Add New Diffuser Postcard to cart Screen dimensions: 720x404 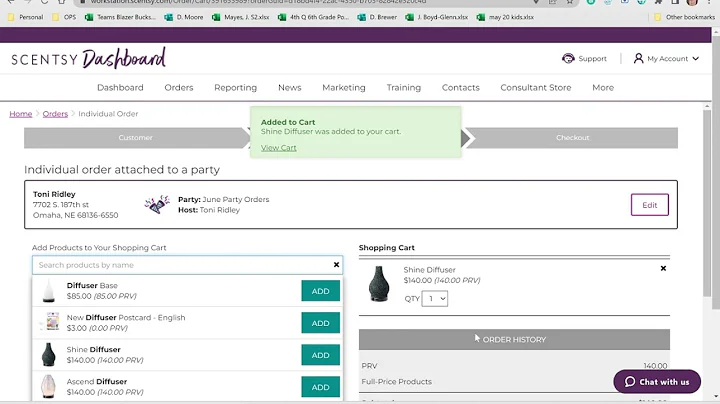pyautogui.click(x=321, y=323)
